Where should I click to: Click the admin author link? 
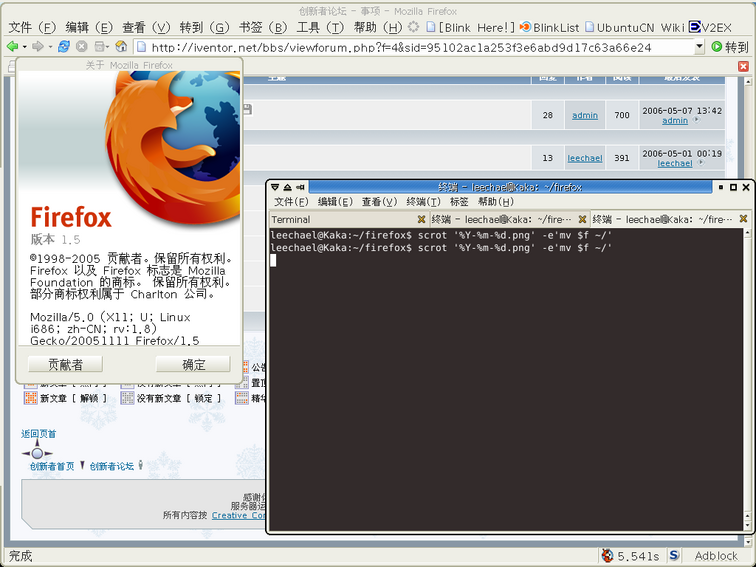585,115
